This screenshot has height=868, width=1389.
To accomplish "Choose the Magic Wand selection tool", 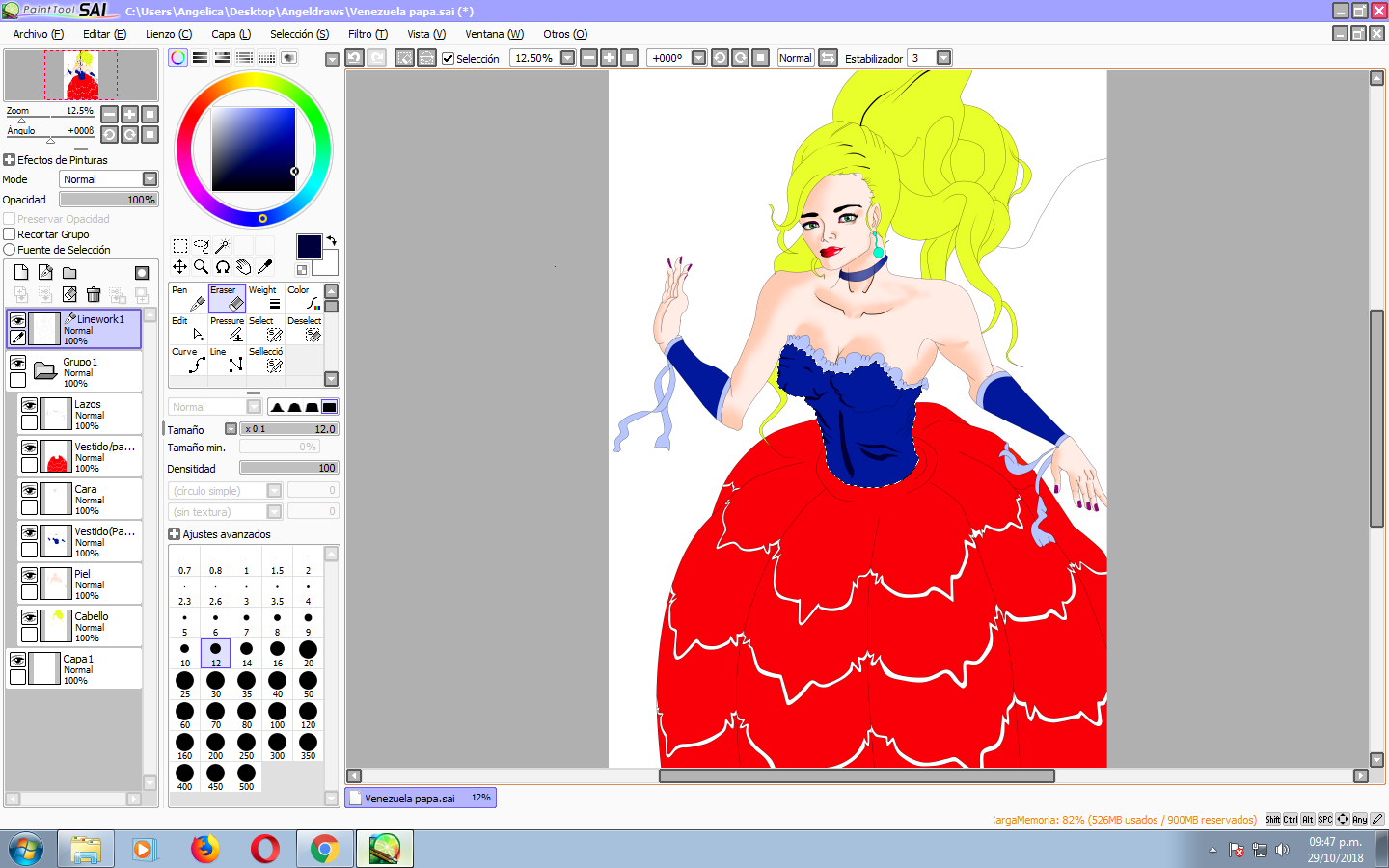I will pos(222,246).
